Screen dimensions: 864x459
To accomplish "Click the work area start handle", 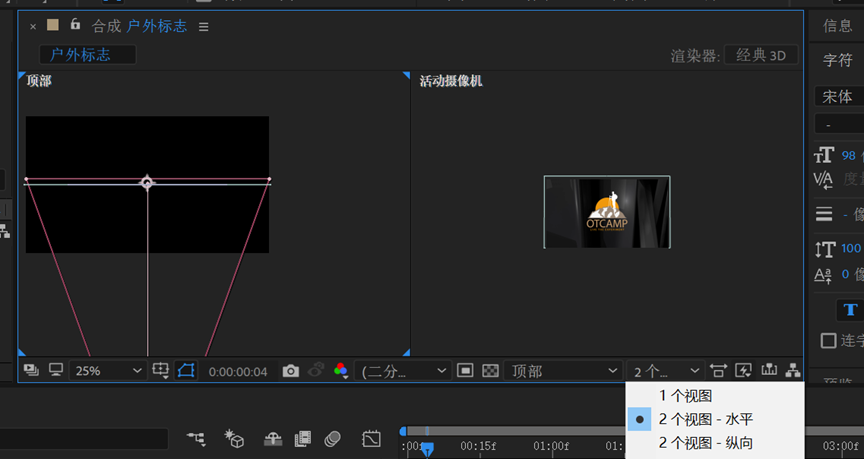I will point(403,431).
